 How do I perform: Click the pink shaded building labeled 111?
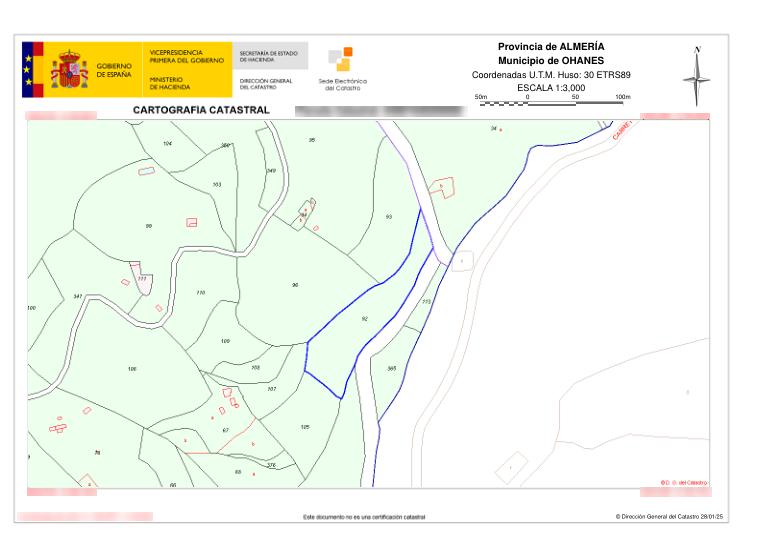tap(142, 278)
